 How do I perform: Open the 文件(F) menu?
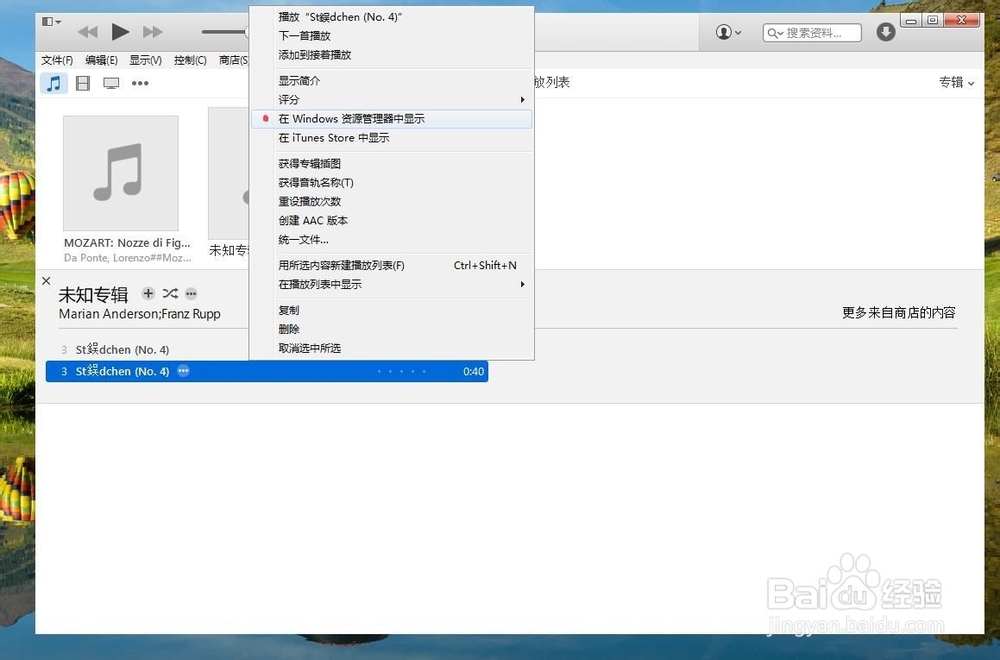coord(57,59)
